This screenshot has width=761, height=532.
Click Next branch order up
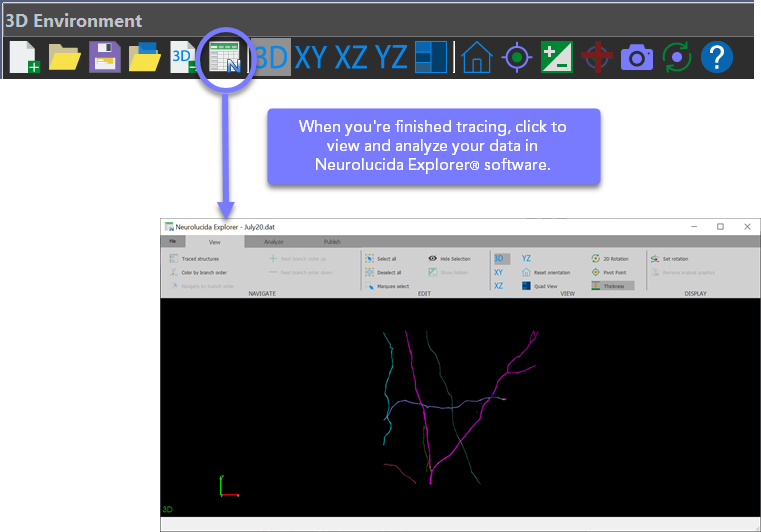[x=298, y=259]
